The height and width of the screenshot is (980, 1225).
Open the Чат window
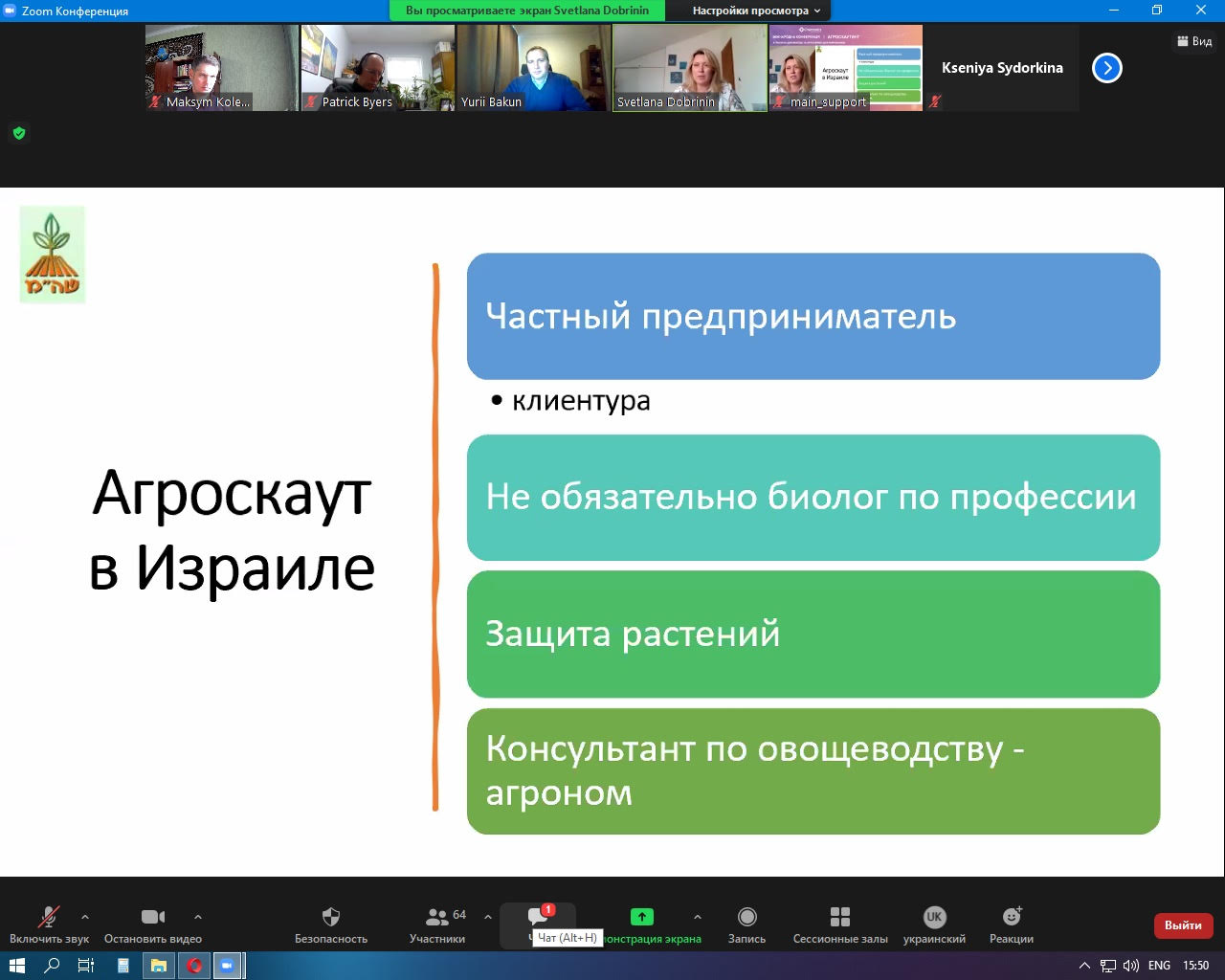coord(538,919)
